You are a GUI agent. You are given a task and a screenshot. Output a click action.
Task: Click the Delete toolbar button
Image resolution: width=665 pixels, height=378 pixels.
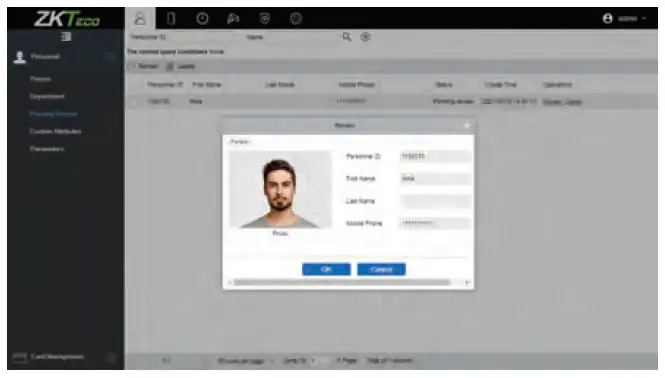coord(181,66)
